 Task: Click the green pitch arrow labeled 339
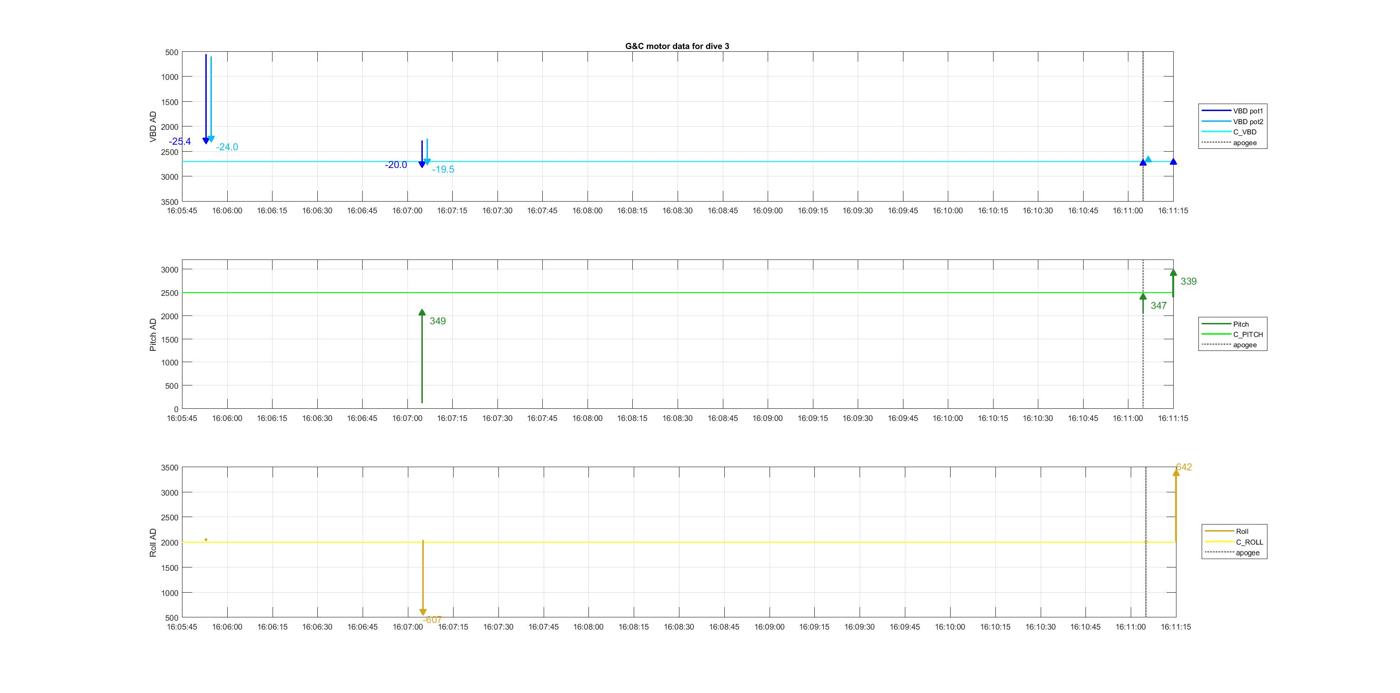coord(1173,283)
